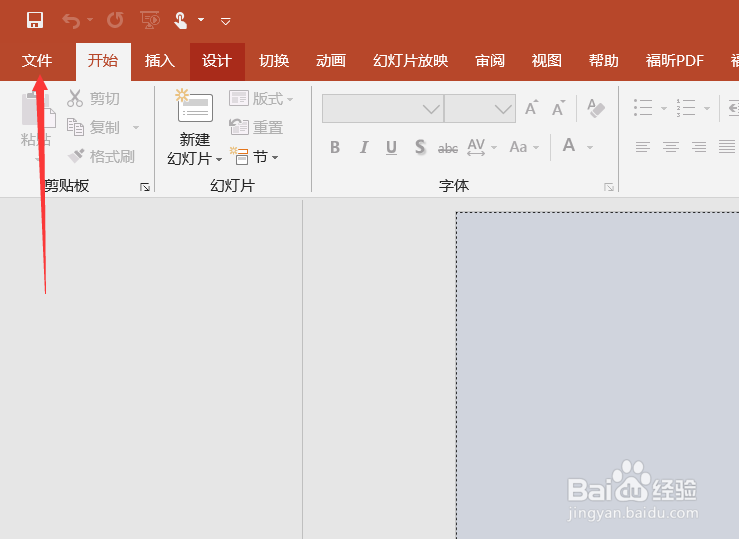
Task: Click 格式刷 (Format Painter) button
Action: point(101,156)
